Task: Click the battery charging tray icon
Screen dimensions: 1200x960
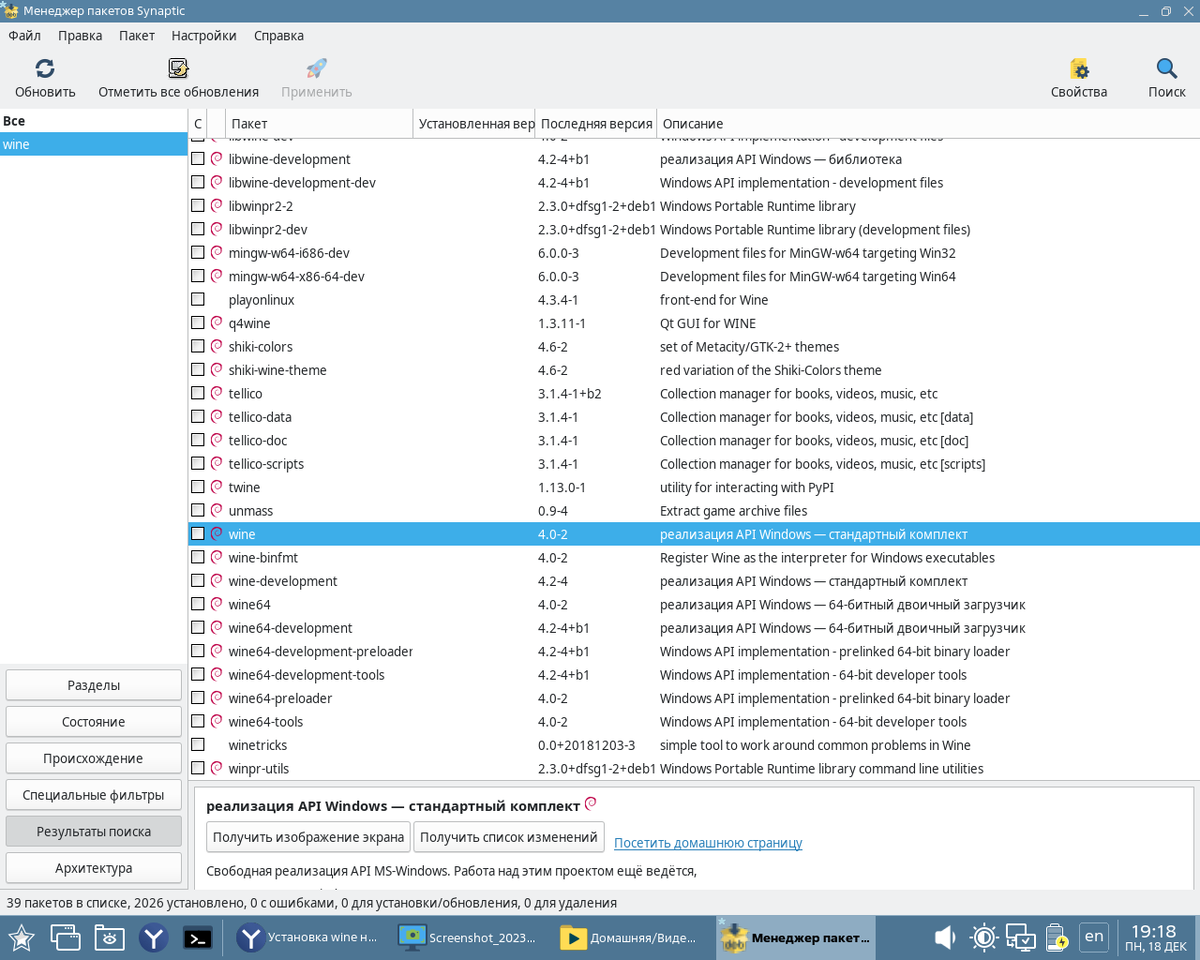Action: click(1059, 937)
